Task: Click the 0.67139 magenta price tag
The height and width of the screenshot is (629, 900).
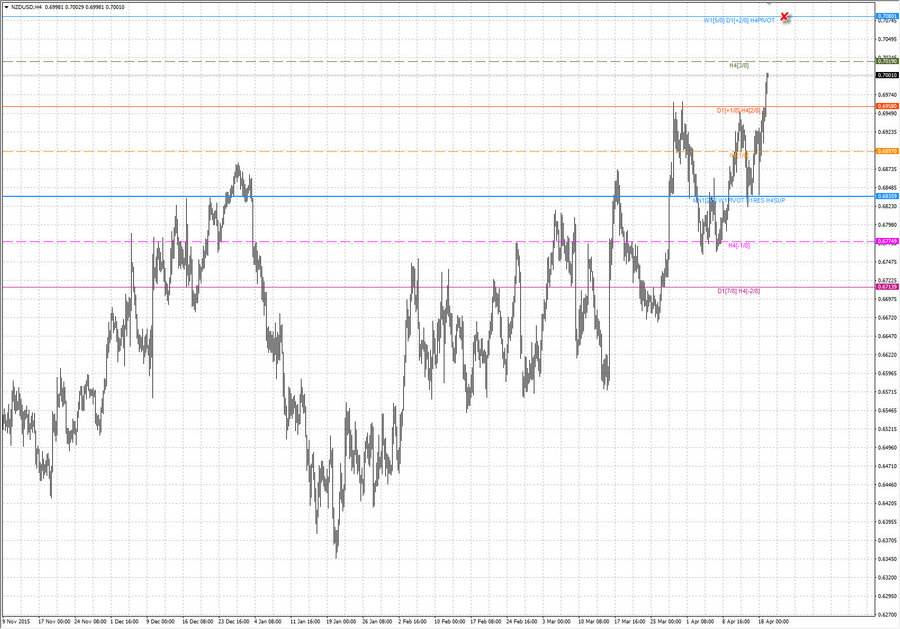Action: pos(886,286)
